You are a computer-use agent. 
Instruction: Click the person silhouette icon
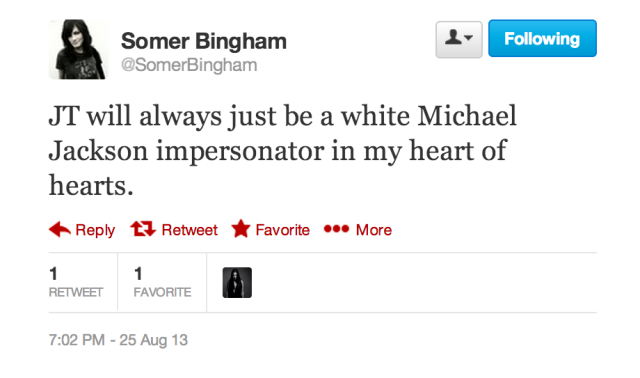click(x=453, y=37)
